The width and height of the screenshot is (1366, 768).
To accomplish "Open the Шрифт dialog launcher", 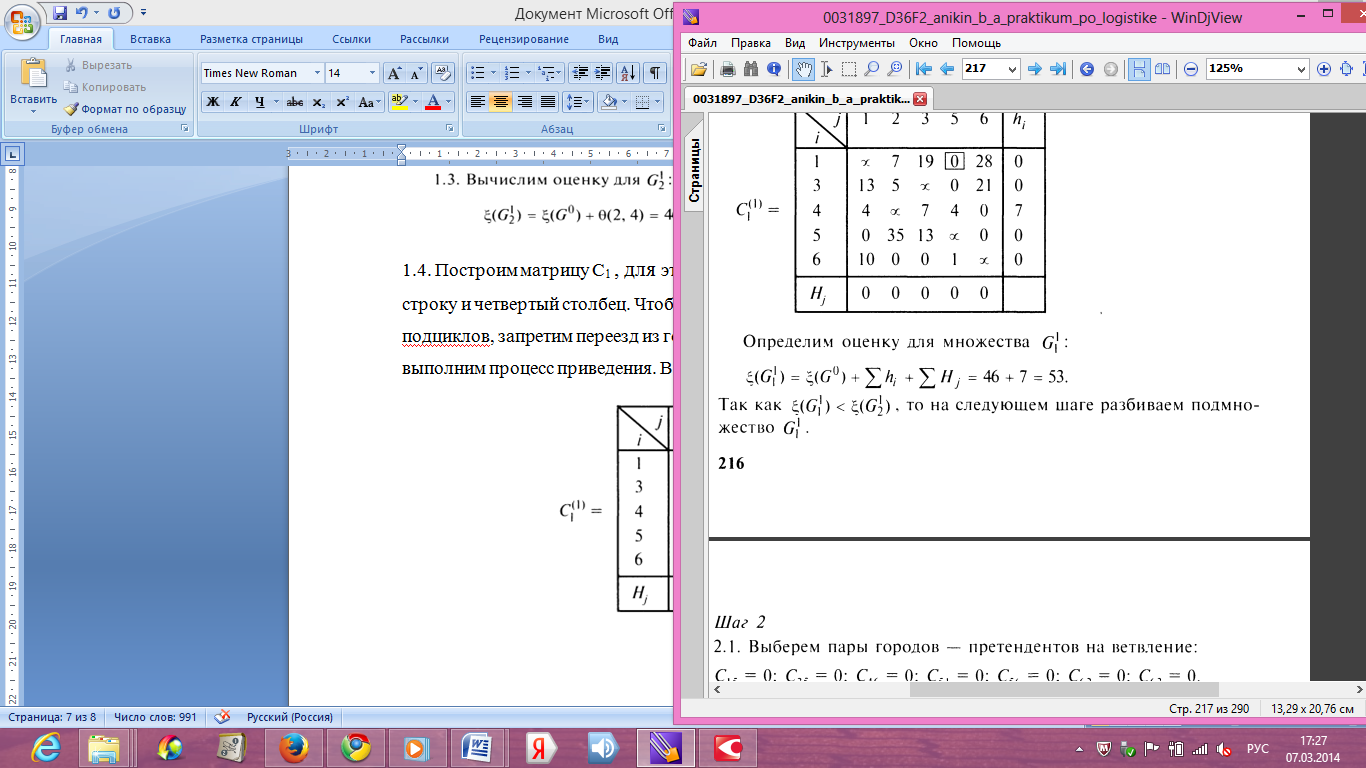I will tap(449, 129).
